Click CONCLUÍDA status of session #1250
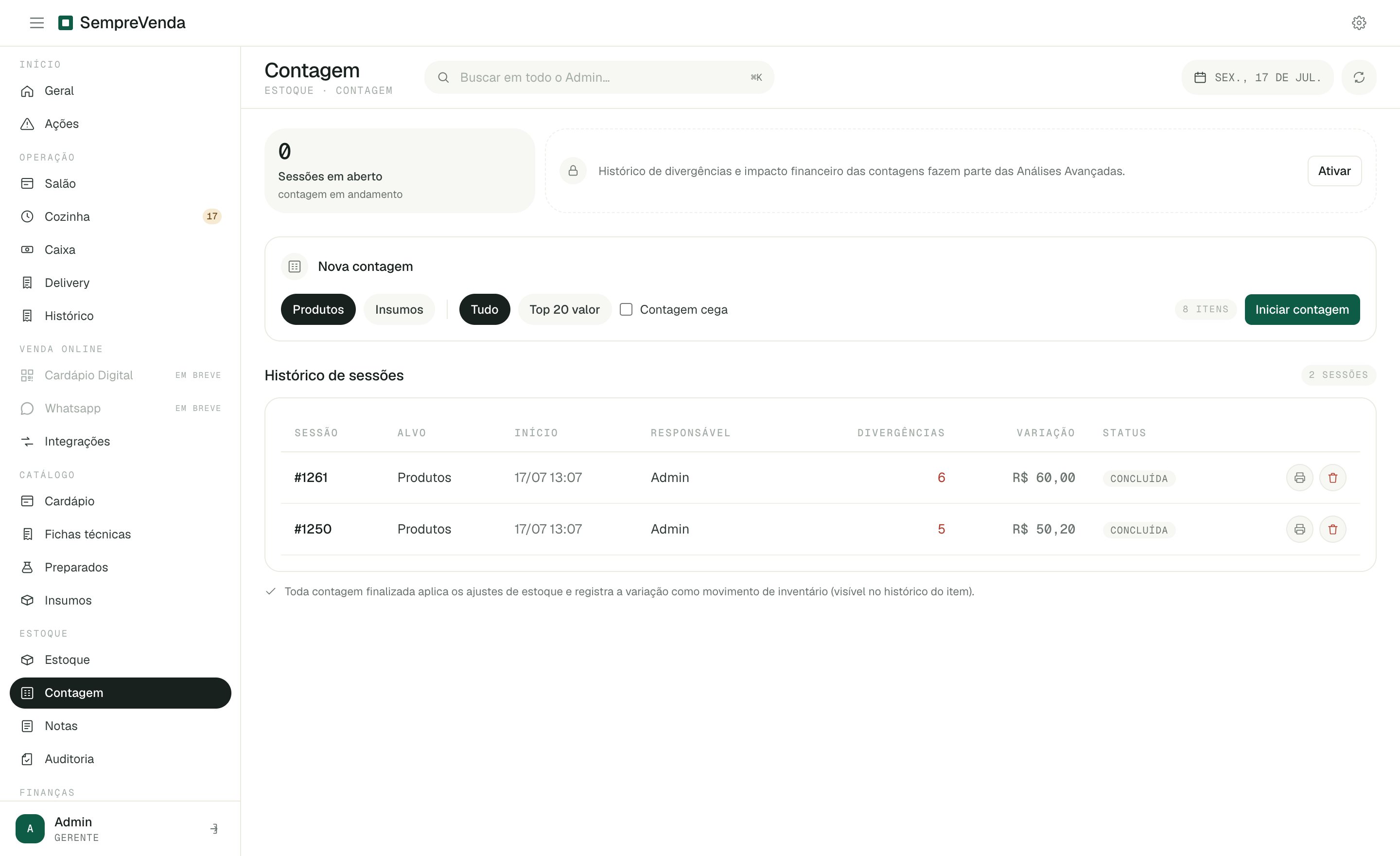Screen dimensions: 1400x856 coord(1138,530)
